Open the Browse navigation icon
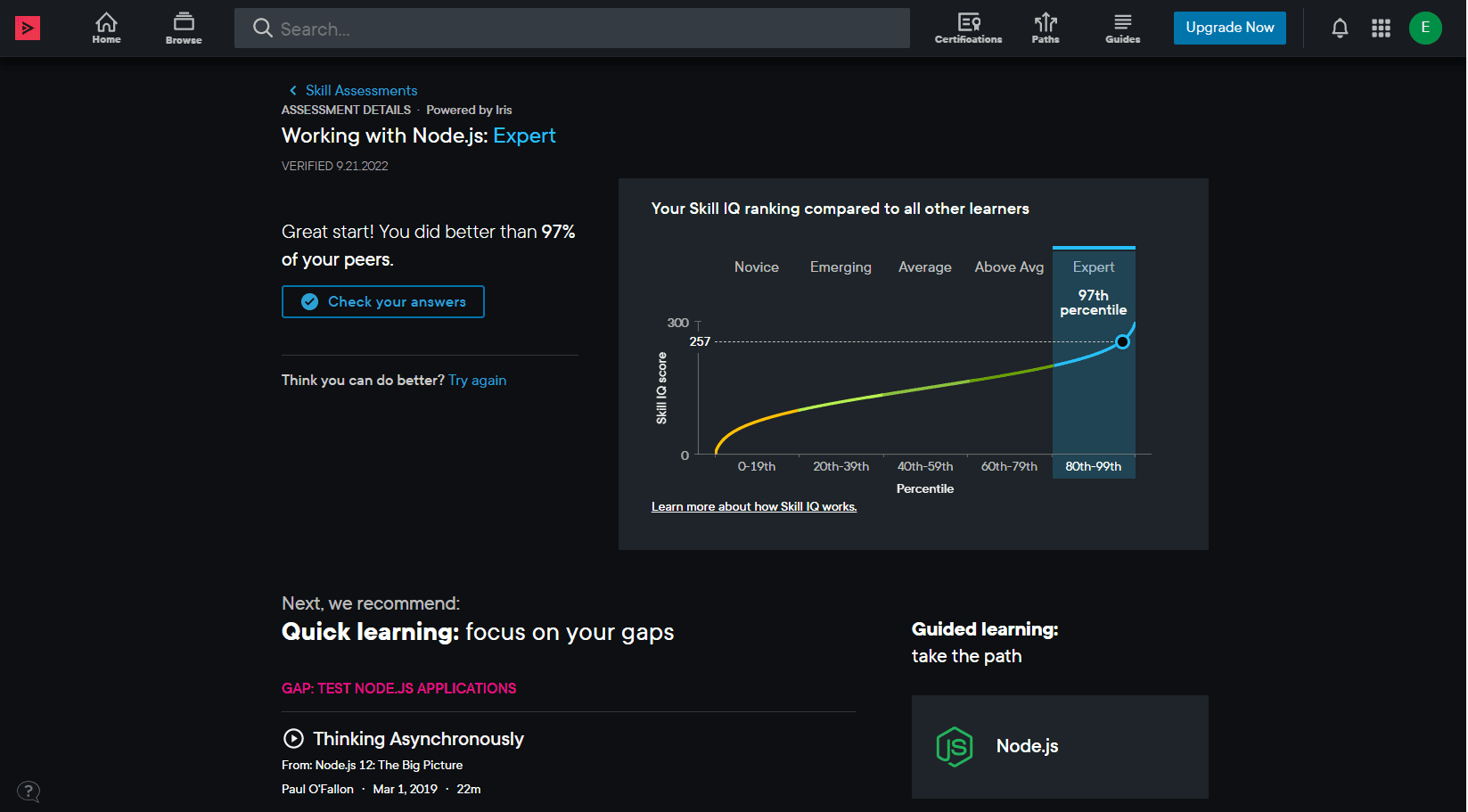The height and width of the screenshot is (812, 1468). pos(184,28)
